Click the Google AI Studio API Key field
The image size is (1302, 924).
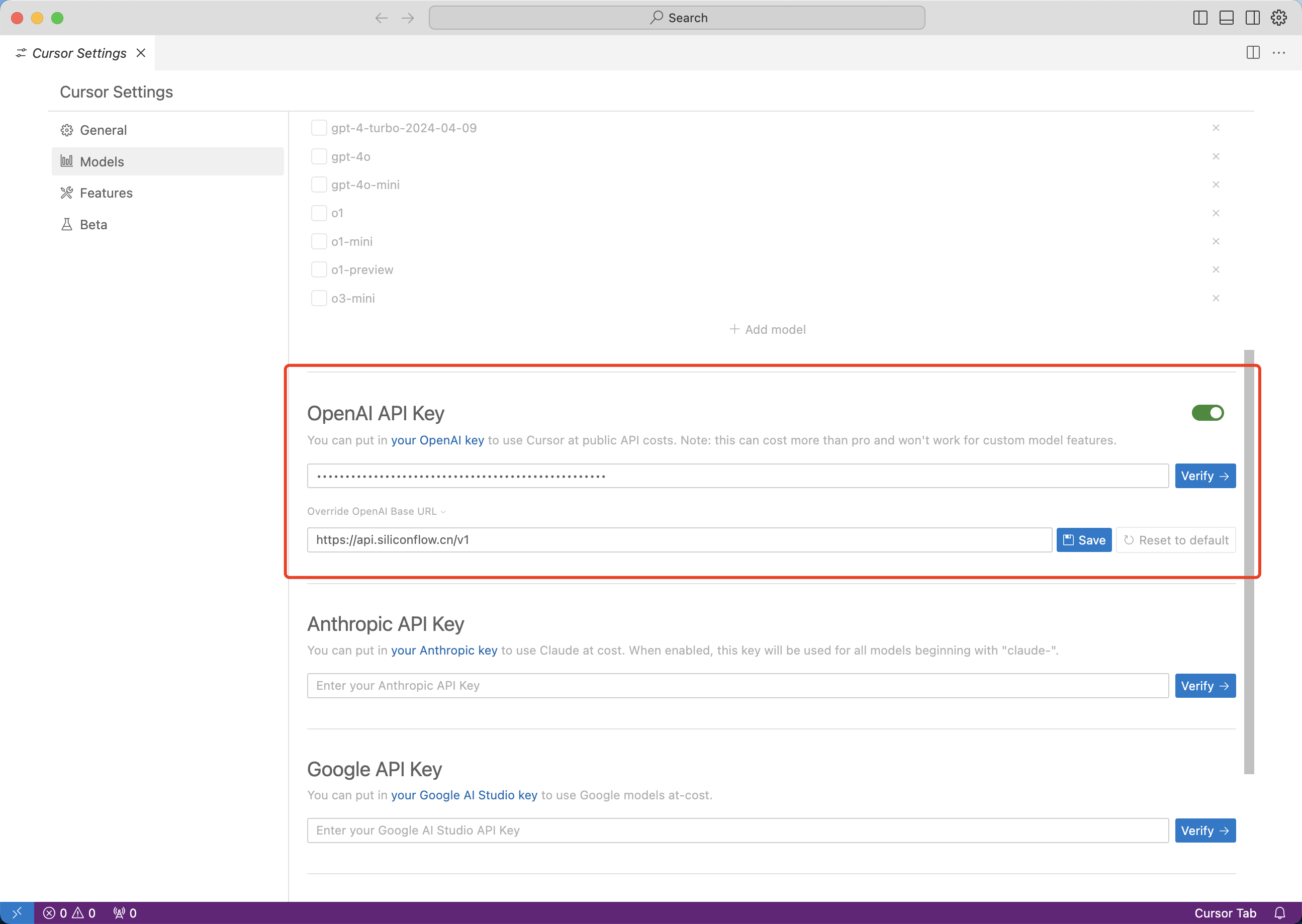point(738,830)
